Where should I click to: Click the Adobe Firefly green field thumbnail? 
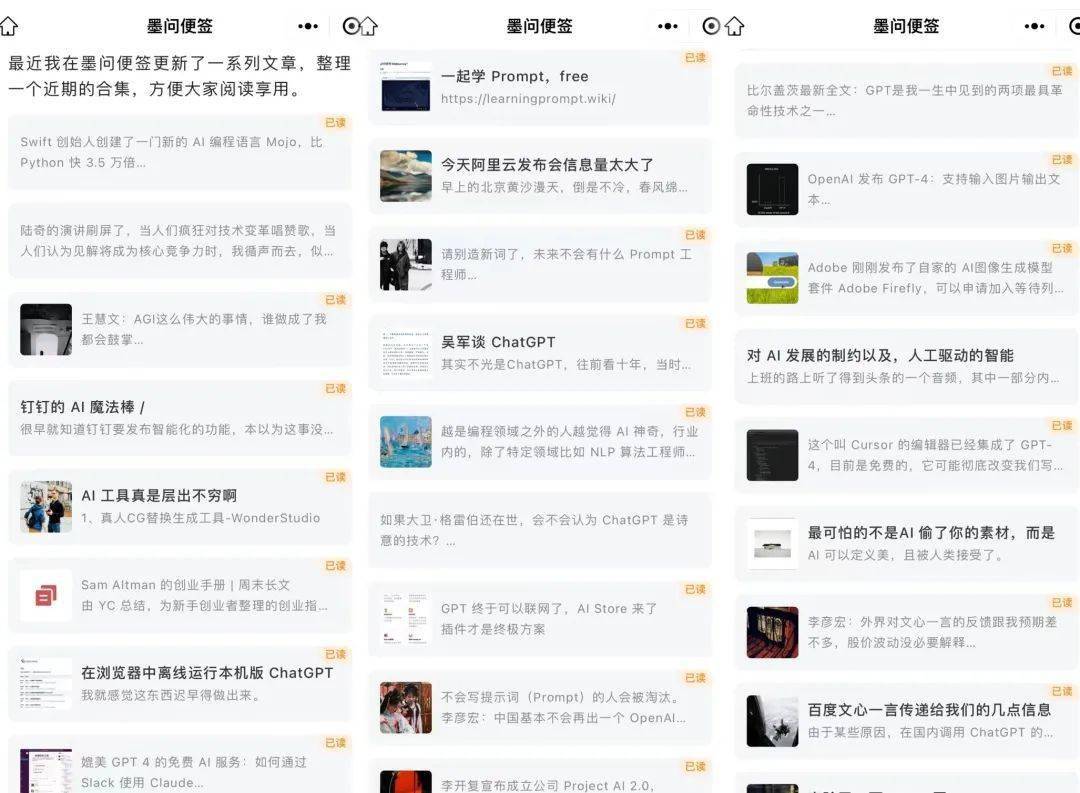click(772, 278)
